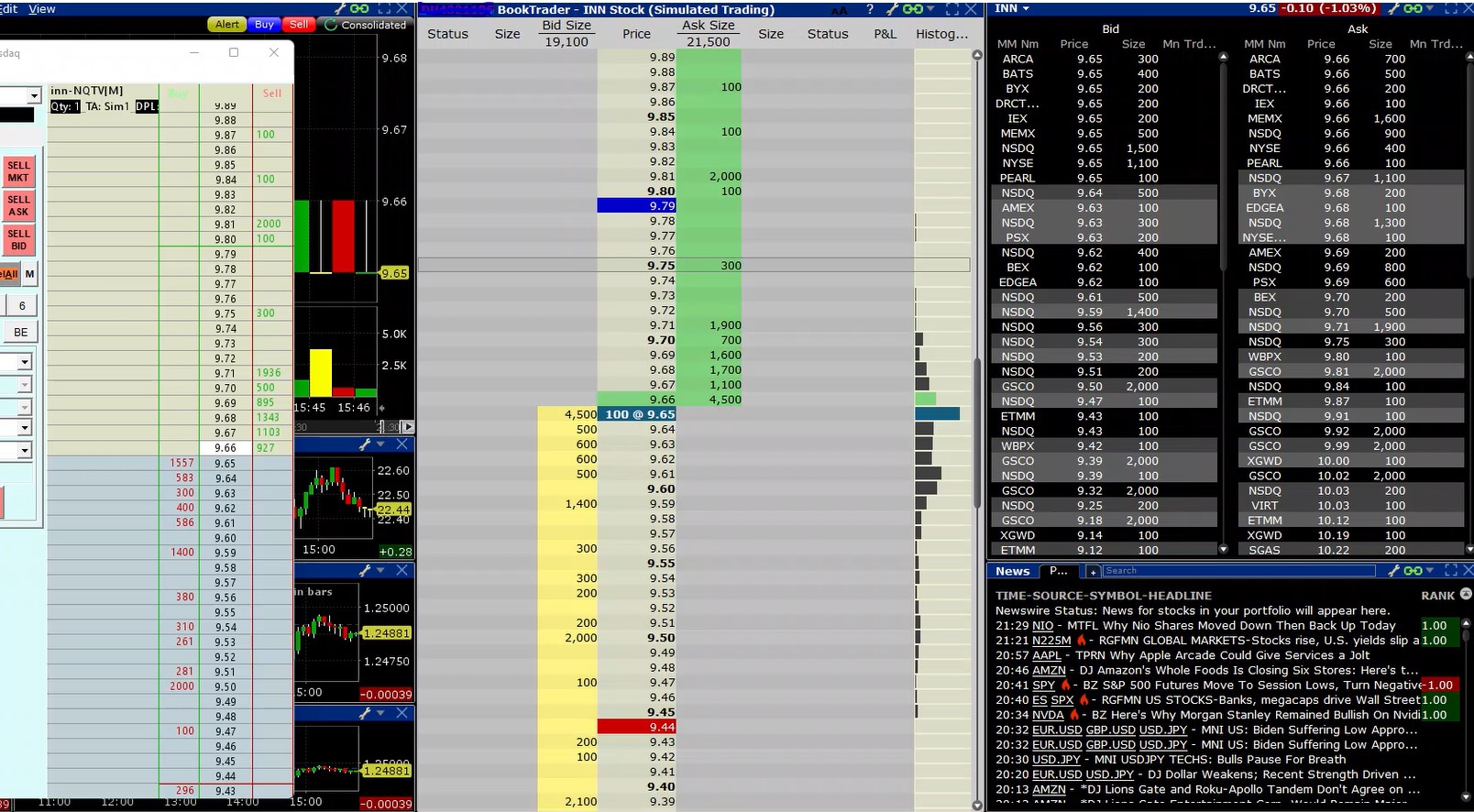Click the SELL BID button
The image size is (1474, 812).
pos(19,239)
